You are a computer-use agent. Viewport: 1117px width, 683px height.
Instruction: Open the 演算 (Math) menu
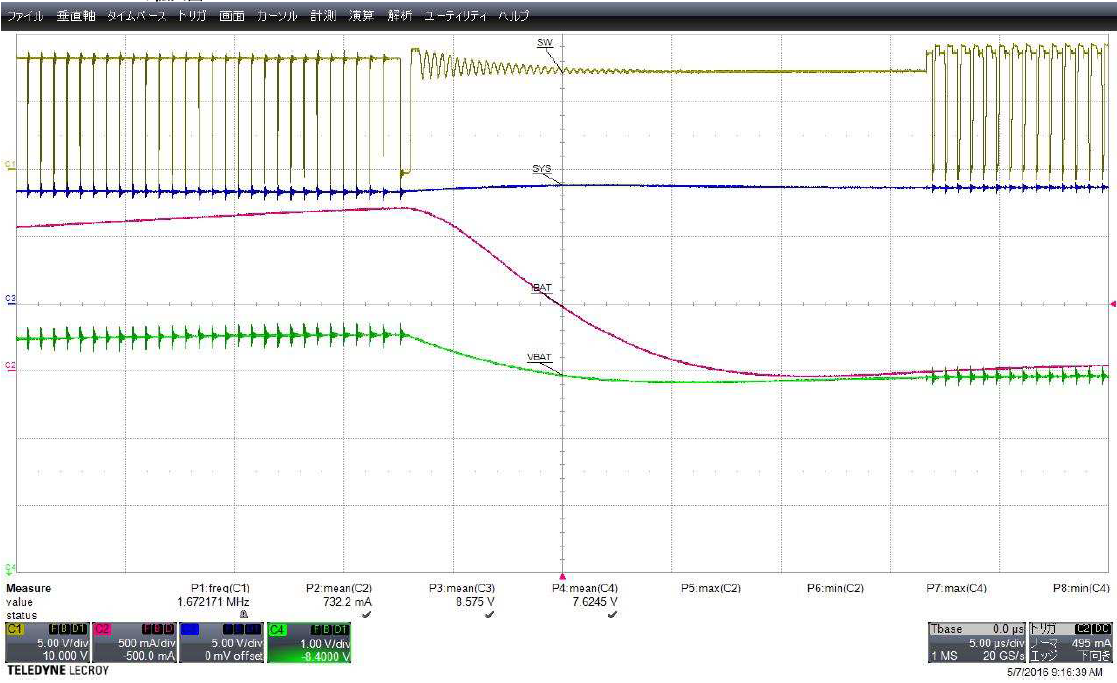(x=361, y=16)
